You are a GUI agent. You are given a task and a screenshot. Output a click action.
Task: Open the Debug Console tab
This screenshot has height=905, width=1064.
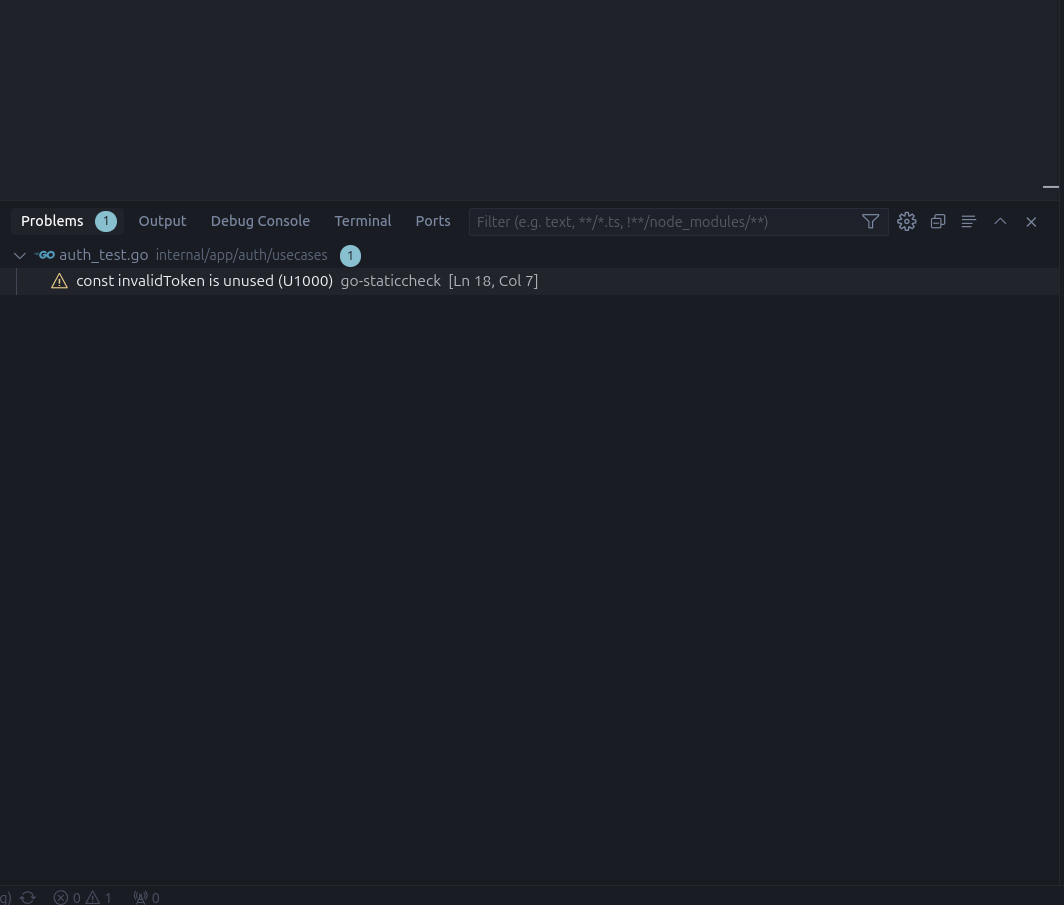pyautogui.click(x=260, y=221)
